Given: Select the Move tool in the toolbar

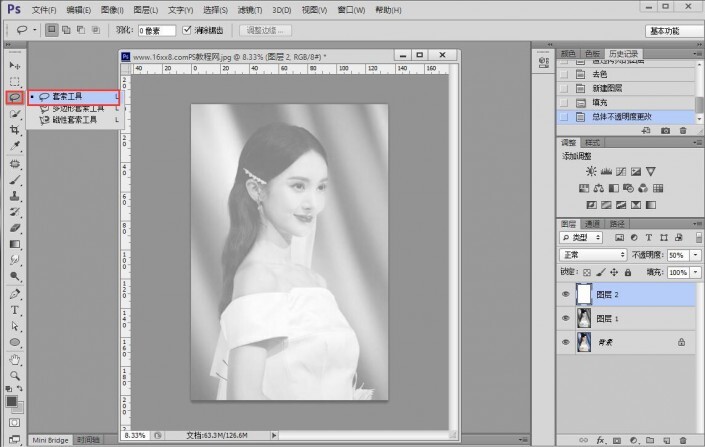Looking at the screenshot, I should (x=15, y=64).
